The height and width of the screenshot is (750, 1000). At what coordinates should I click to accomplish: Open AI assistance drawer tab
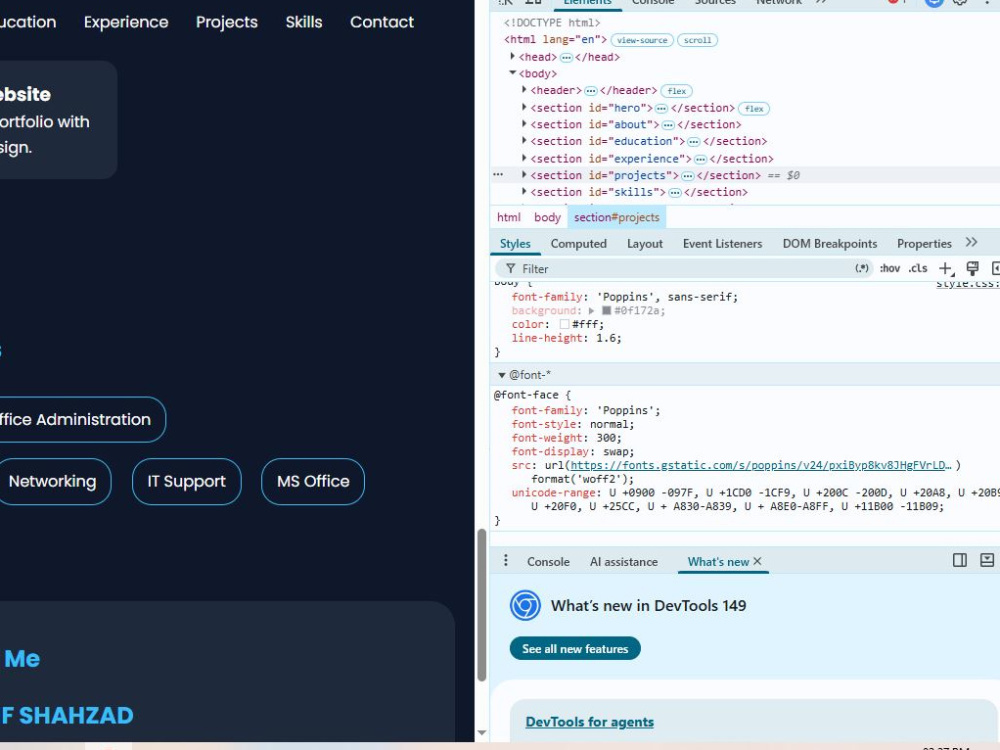click(624, 562)
